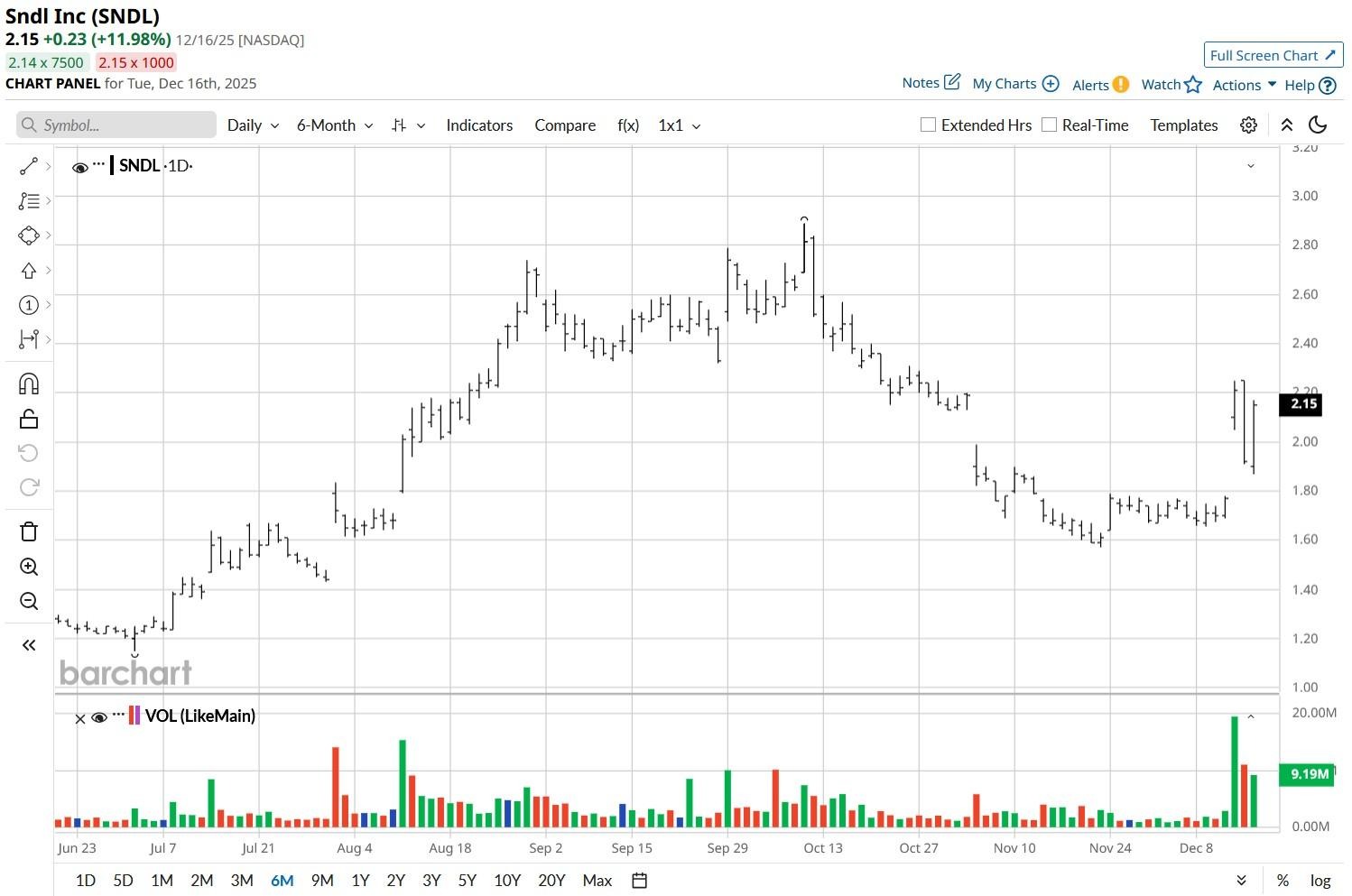Open My Charts
This screenshot has width=1352, height=896.
click(x=1015, y=84)
